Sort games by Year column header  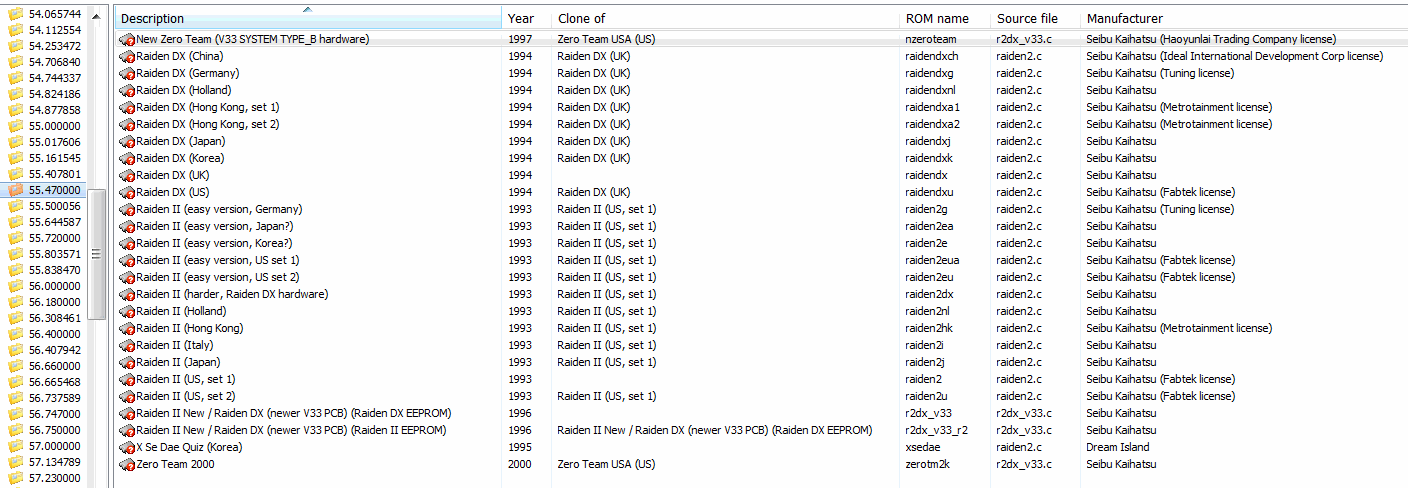(x=521, y=19)
